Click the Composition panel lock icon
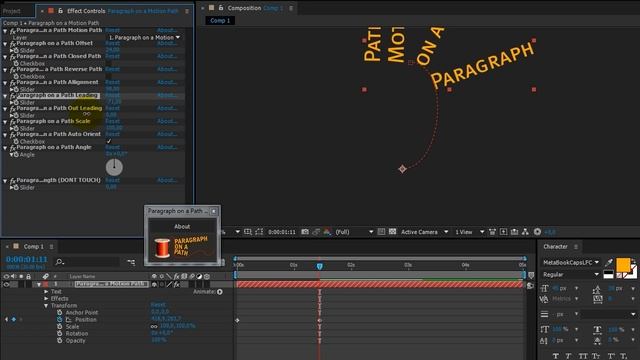This screenshot has width=640, height=360. [221, 8]
